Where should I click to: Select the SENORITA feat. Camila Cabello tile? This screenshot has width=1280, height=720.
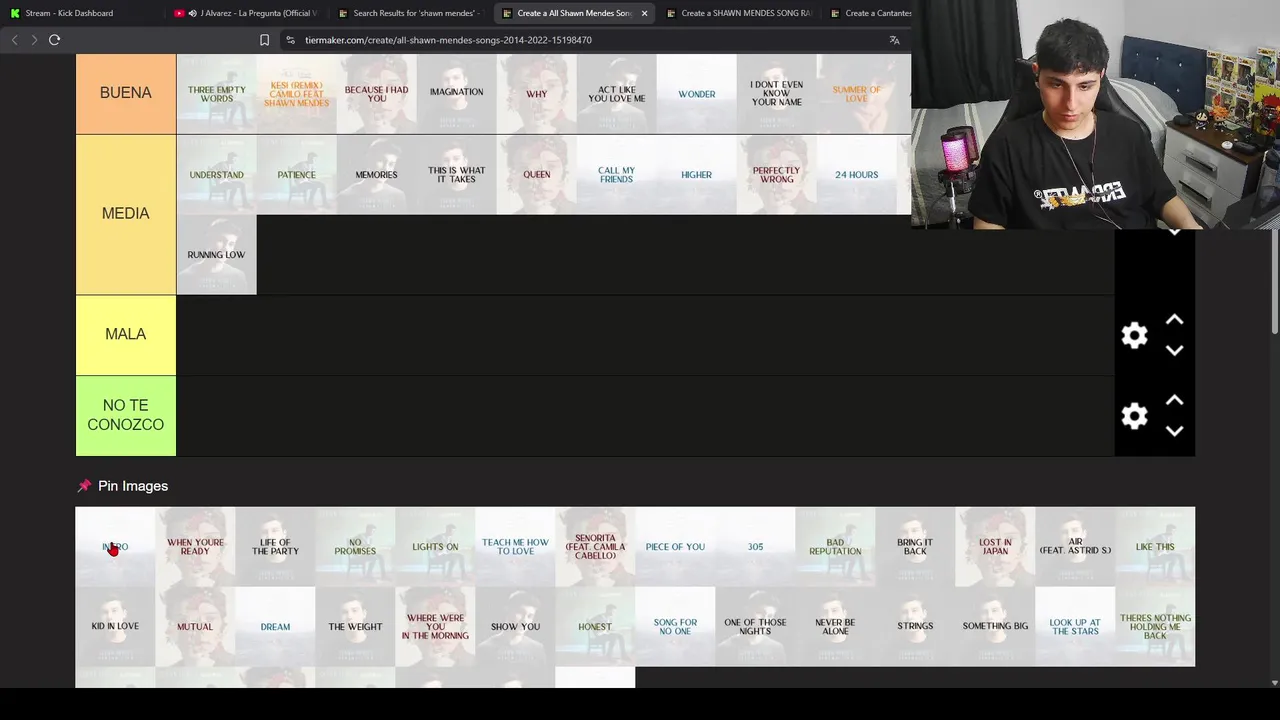[x=595, y=547]
